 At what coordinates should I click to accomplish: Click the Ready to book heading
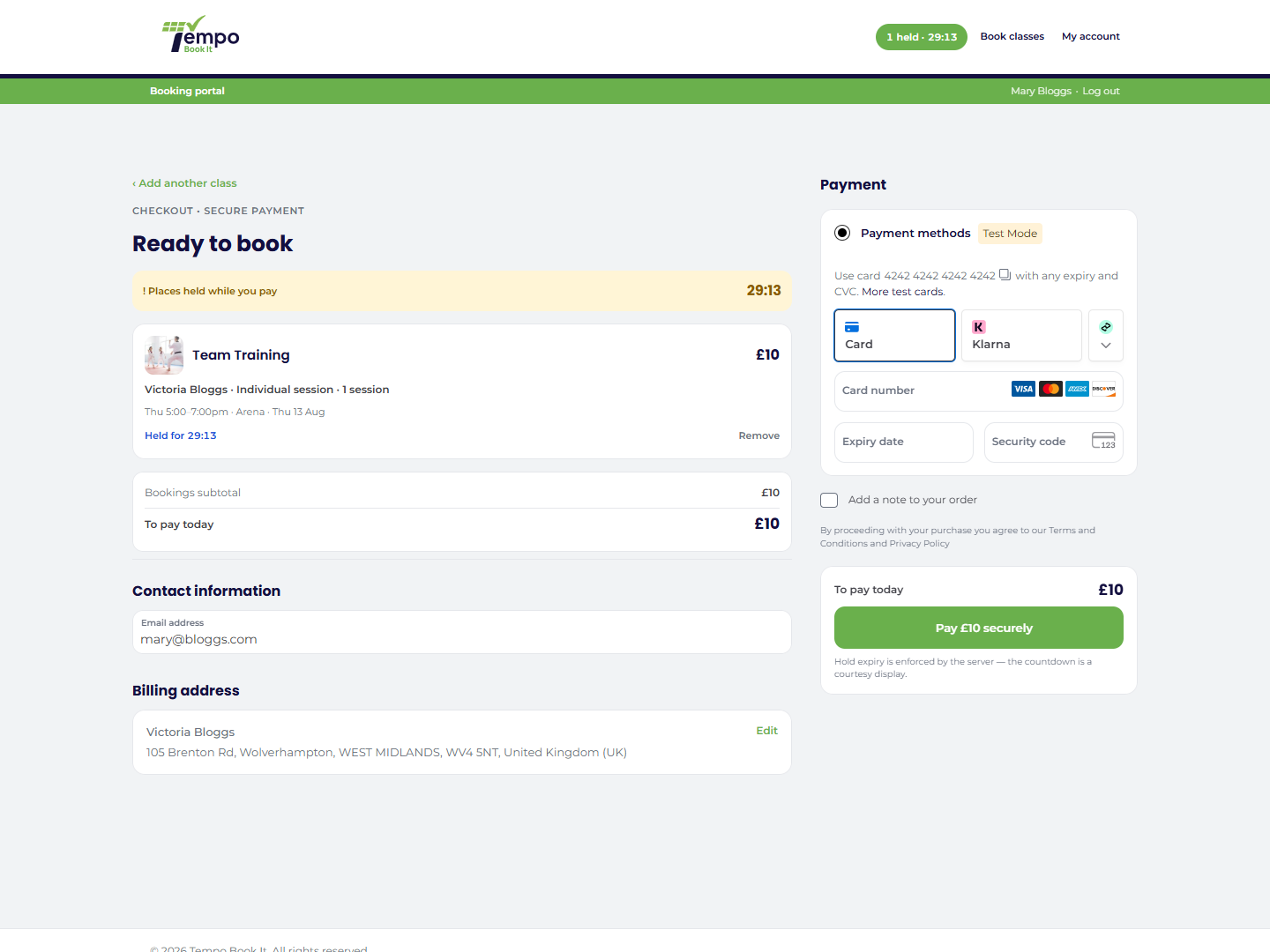[213, 243]
